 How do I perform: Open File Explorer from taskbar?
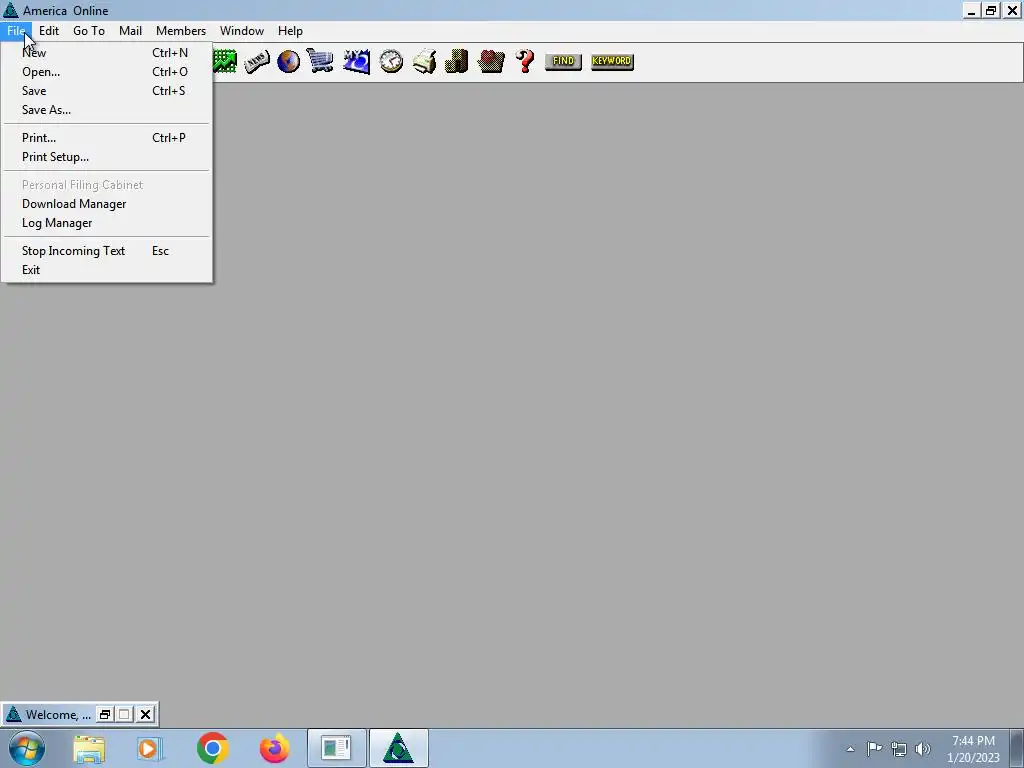89,748
